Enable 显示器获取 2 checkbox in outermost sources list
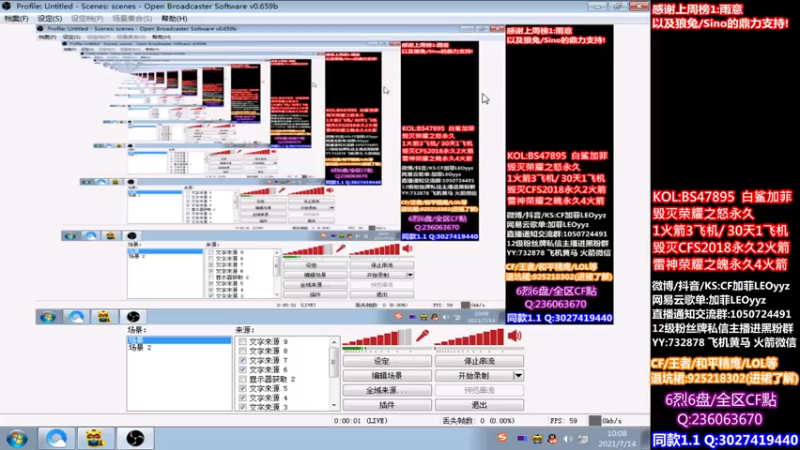 coord(242,379)
